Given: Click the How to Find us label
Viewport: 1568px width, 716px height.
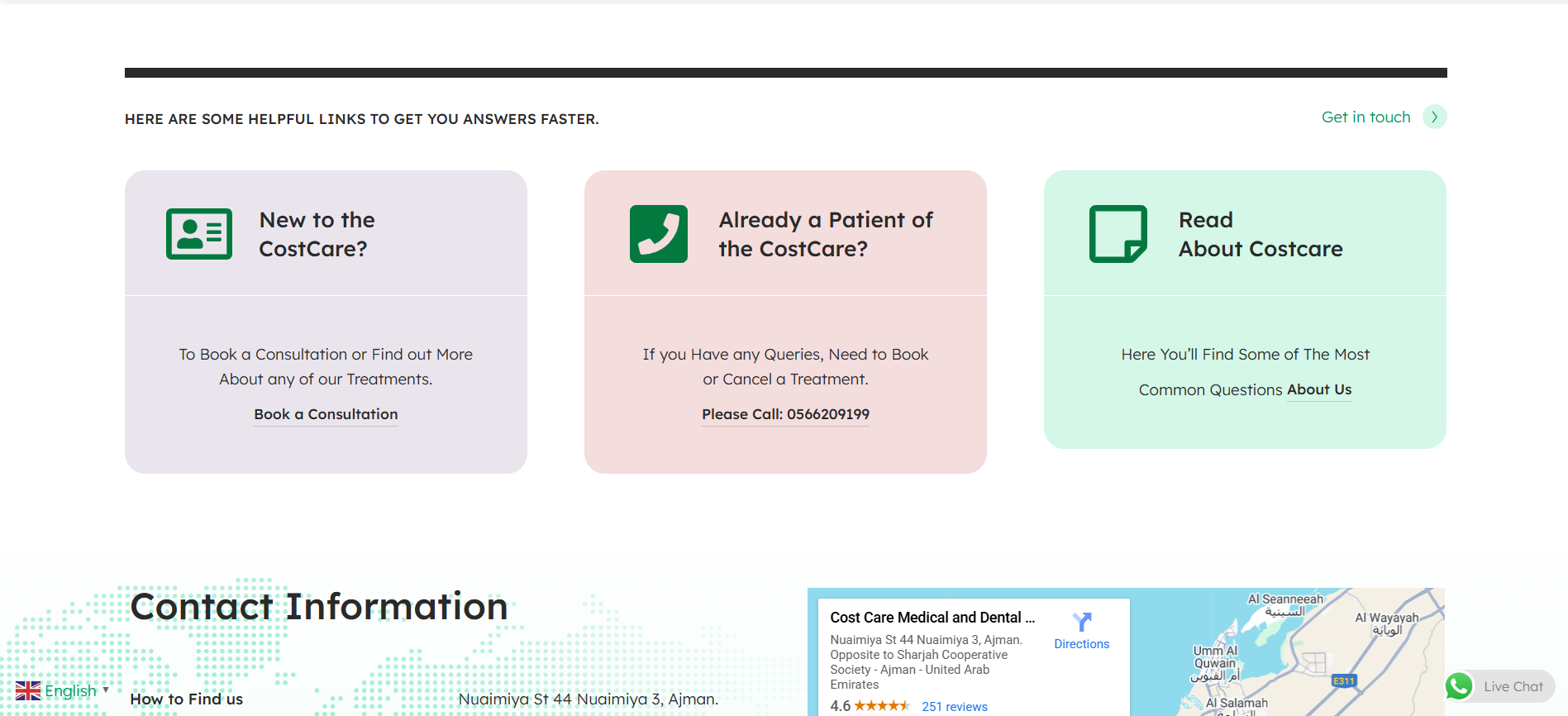Looking at the screenshot, I should click(x=187, y=699).
